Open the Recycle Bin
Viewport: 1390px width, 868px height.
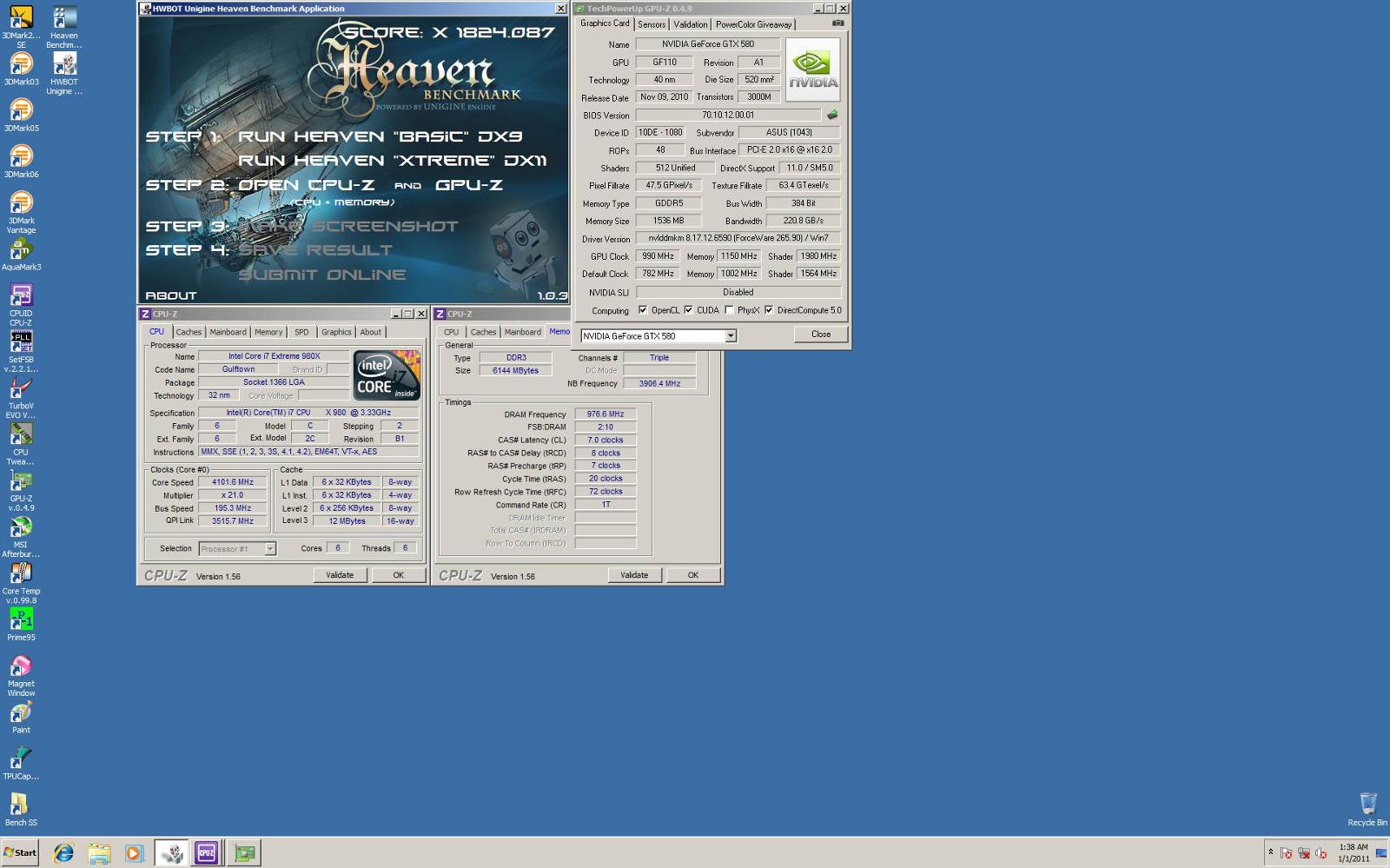pos(1367,810)
